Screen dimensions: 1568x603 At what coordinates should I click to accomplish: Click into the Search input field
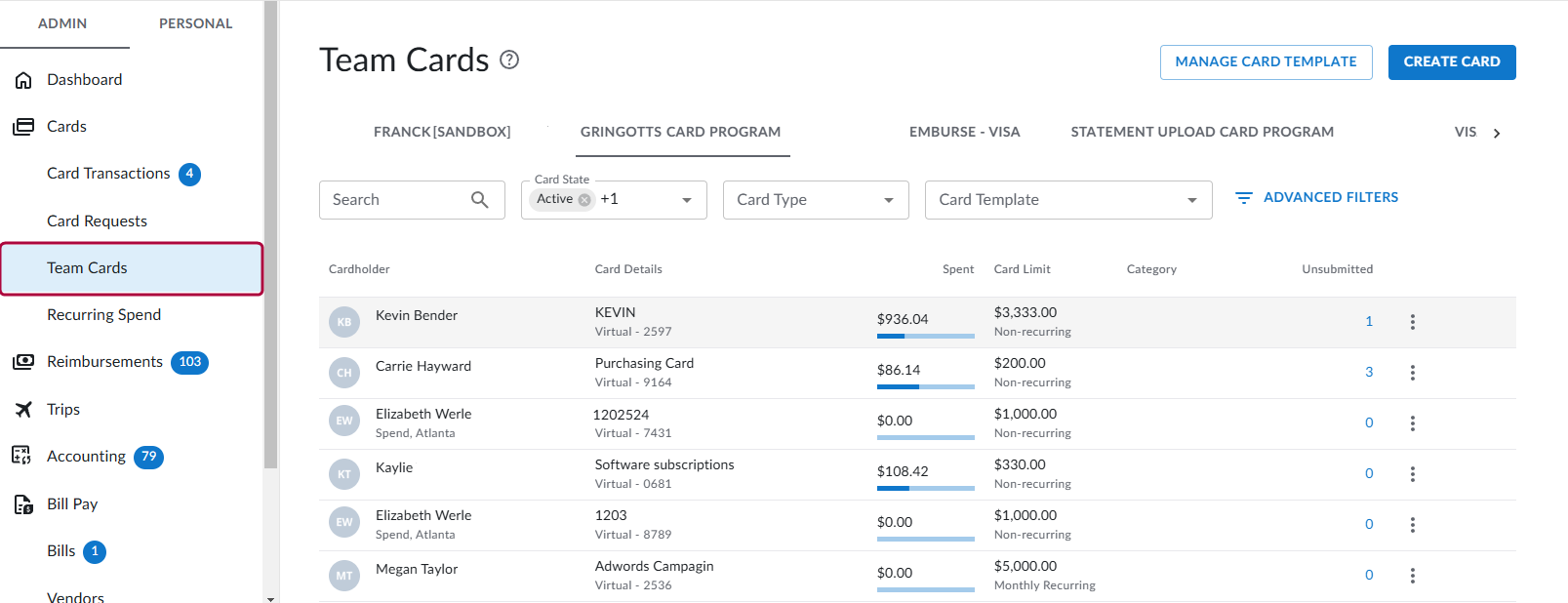tap(395, 200)
